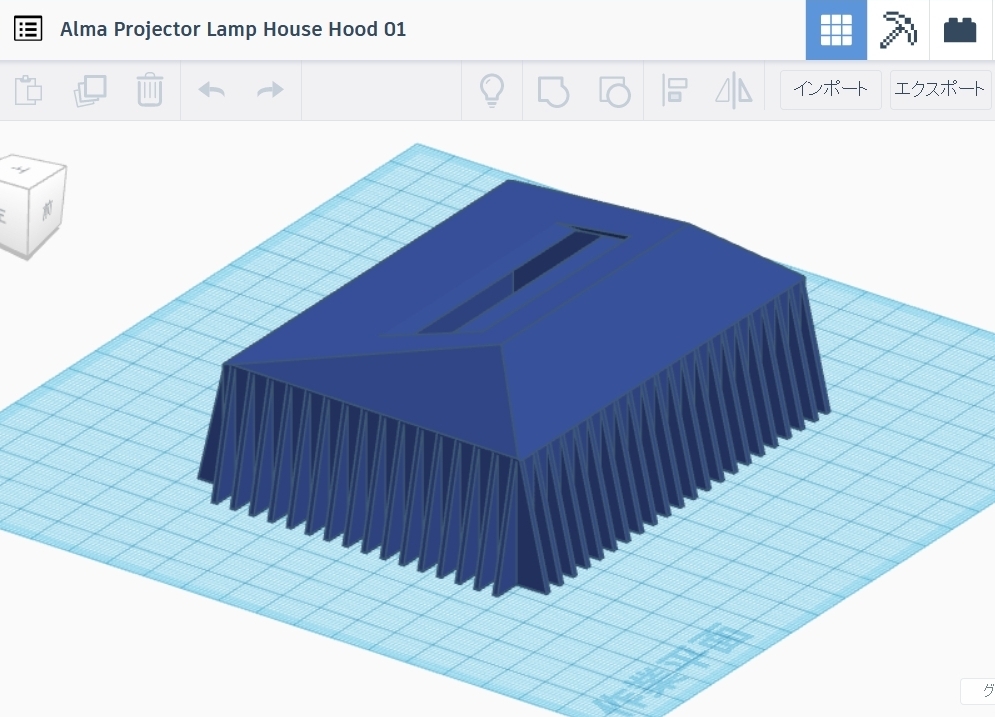Screen dimensions: 995x717
Task: Select the Mirror flip tool
Action: (x=733, y=90)
